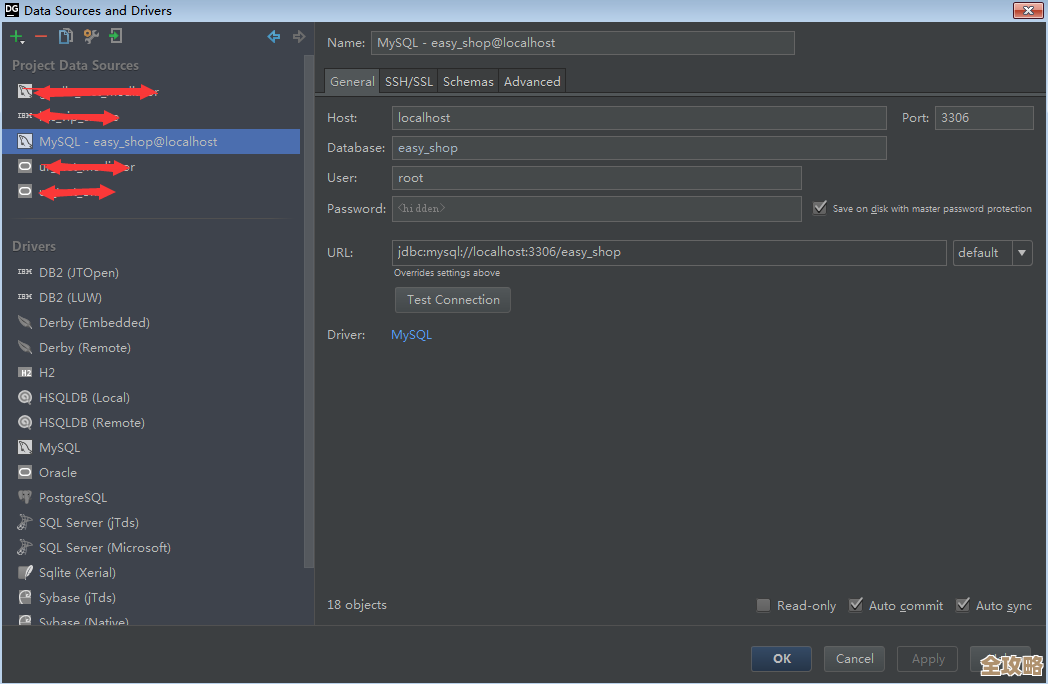The height and width of the screenshot is (684, 1048).
Task: Follow the MySQL driver link
Action: pos(411,335)
